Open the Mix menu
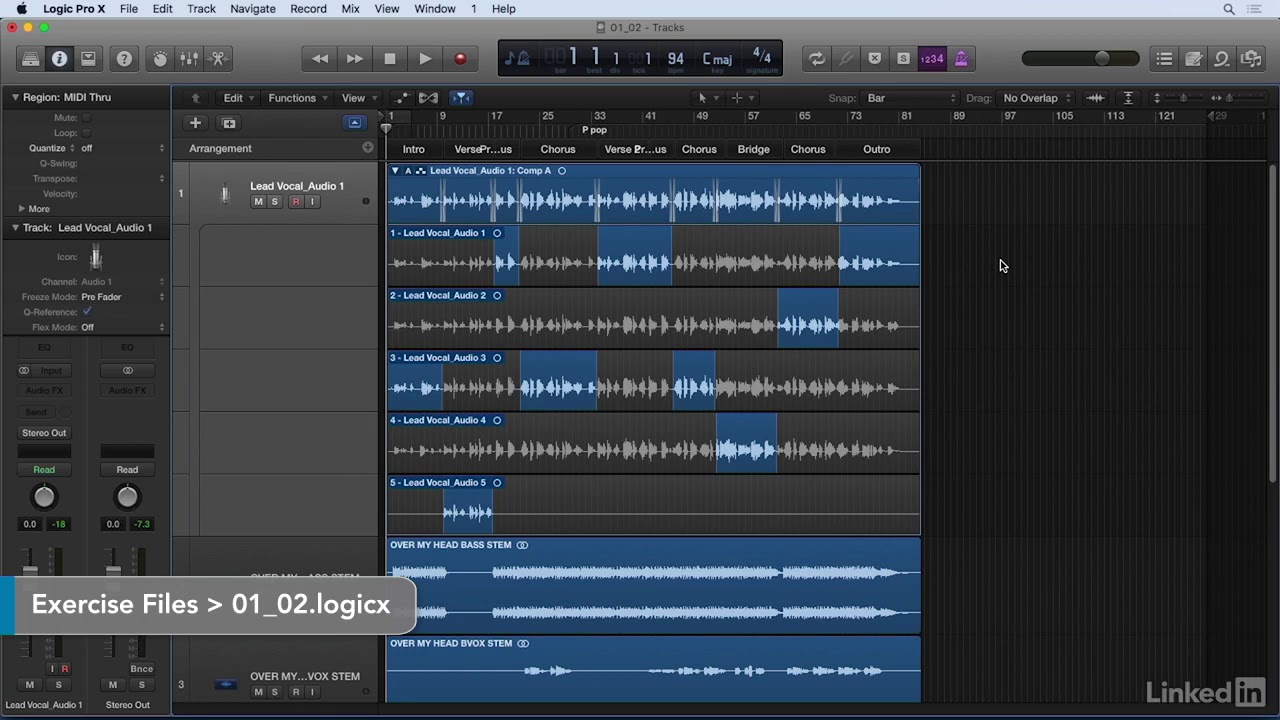Screen dimensions: 1280x720 point(350,9)
